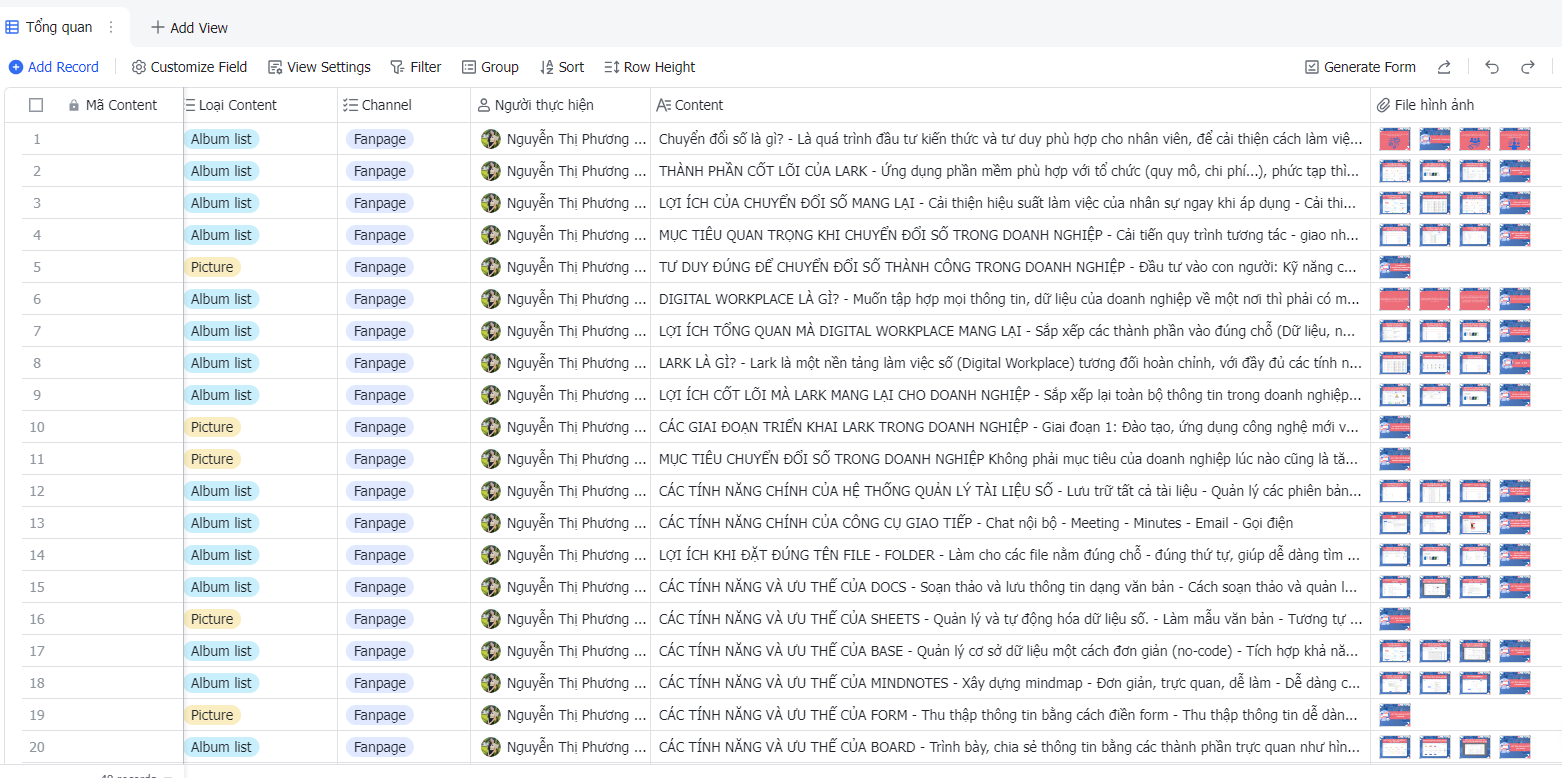Open the Filter options
1562x778 pixels.
click(x=416, y=67)
